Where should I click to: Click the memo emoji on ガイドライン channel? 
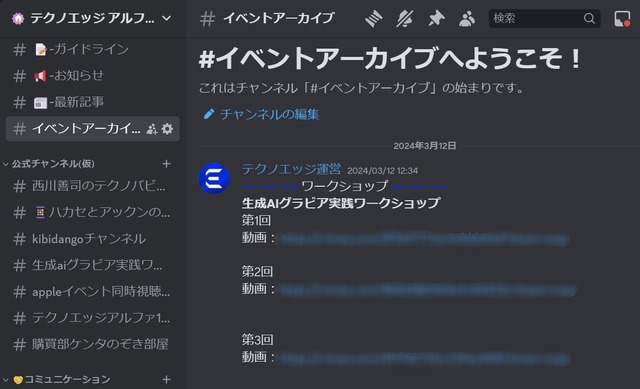pyautogui.click(x=40, y=49)
